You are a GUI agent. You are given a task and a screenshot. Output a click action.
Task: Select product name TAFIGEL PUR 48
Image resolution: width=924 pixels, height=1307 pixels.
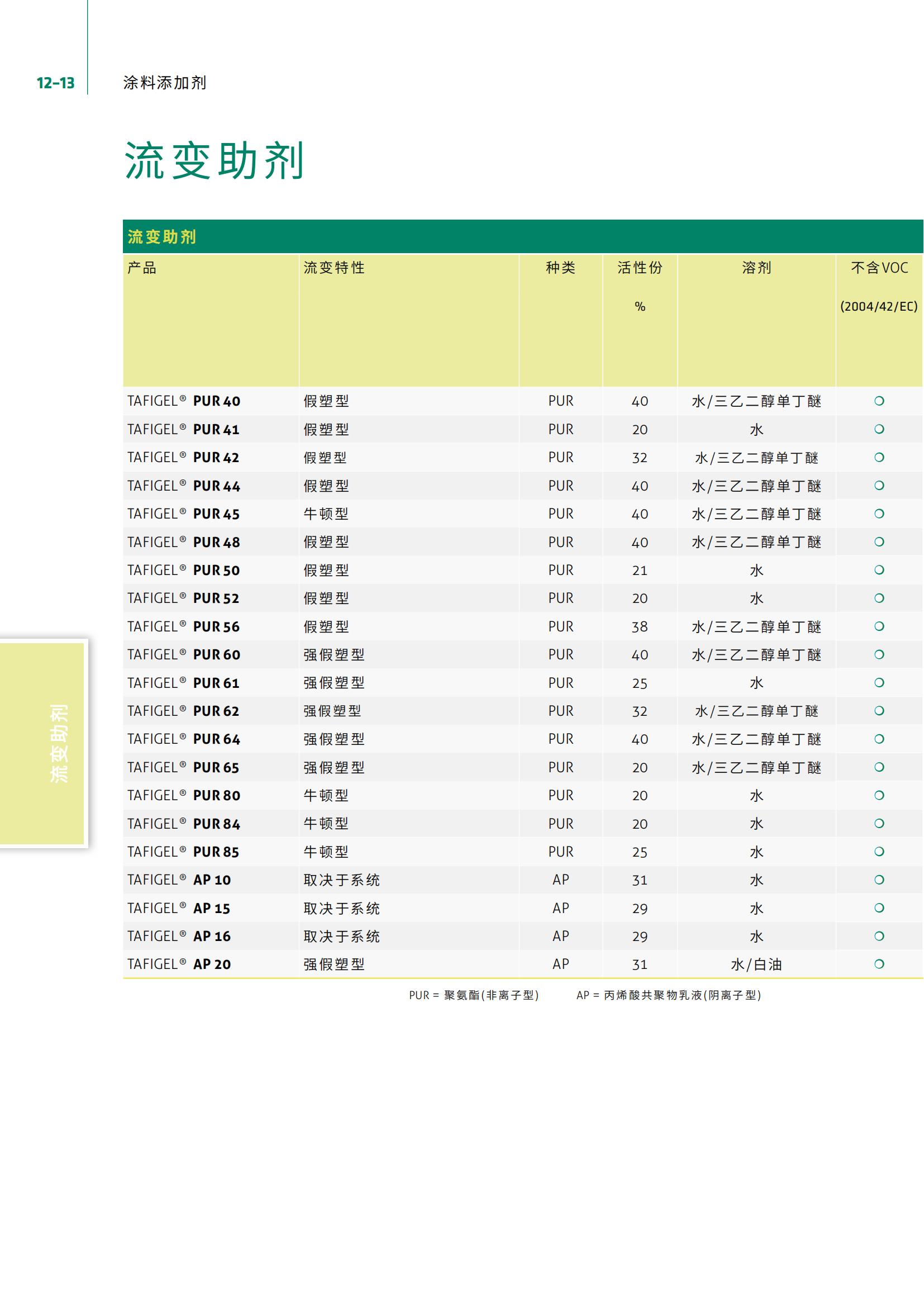tap(184, 542)
